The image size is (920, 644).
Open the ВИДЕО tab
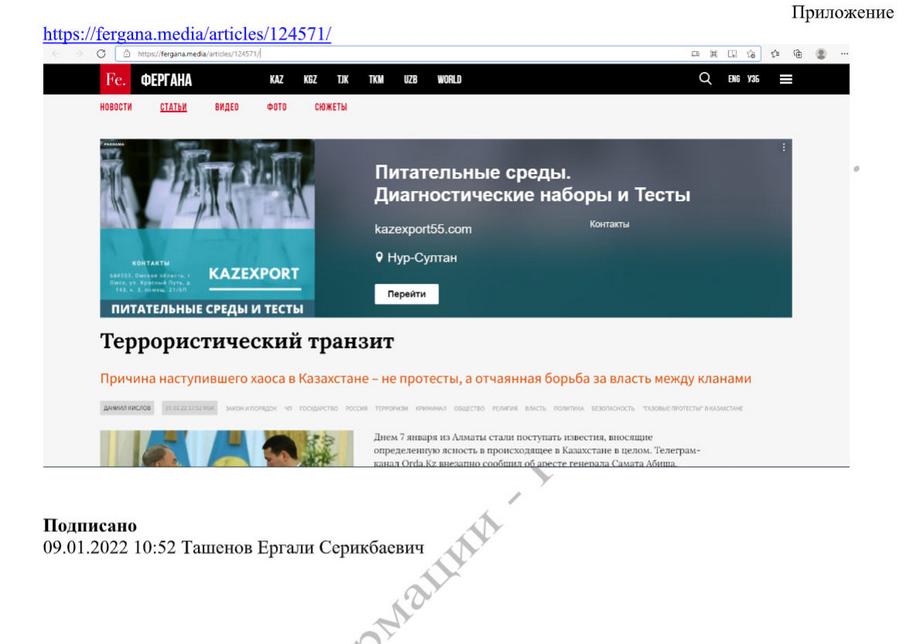coord(226,107)
